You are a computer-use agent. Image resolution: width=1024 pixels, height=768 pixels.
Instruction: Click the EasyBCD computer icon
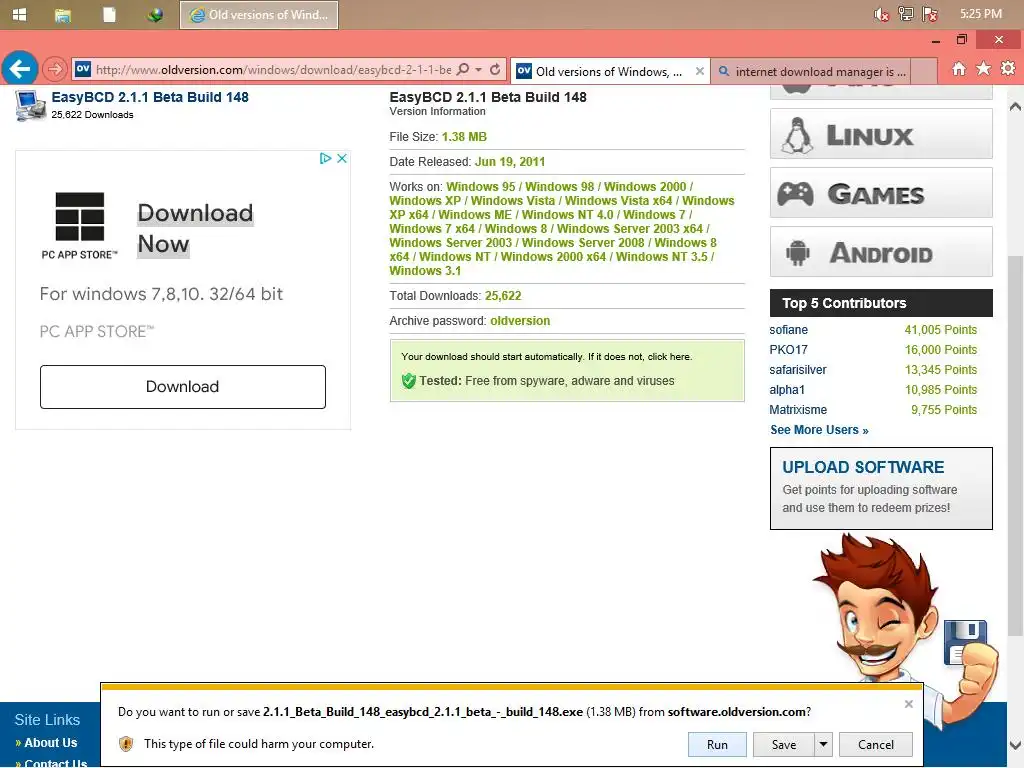(x=30, y=106)
